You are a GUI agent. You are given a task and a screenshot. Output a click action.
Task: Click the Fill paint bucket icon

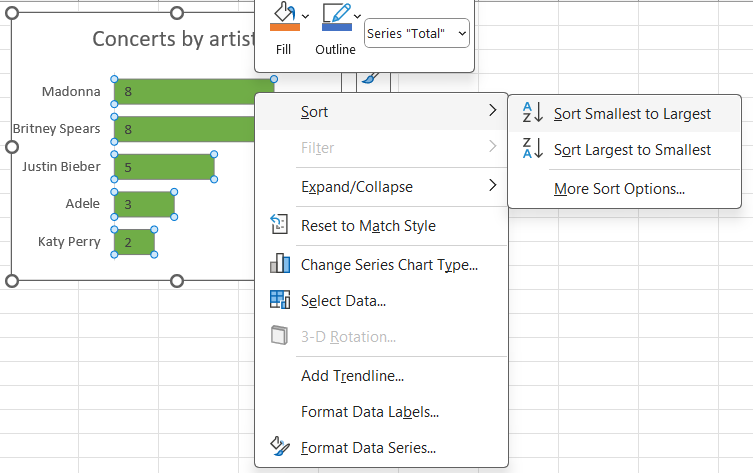283,14
